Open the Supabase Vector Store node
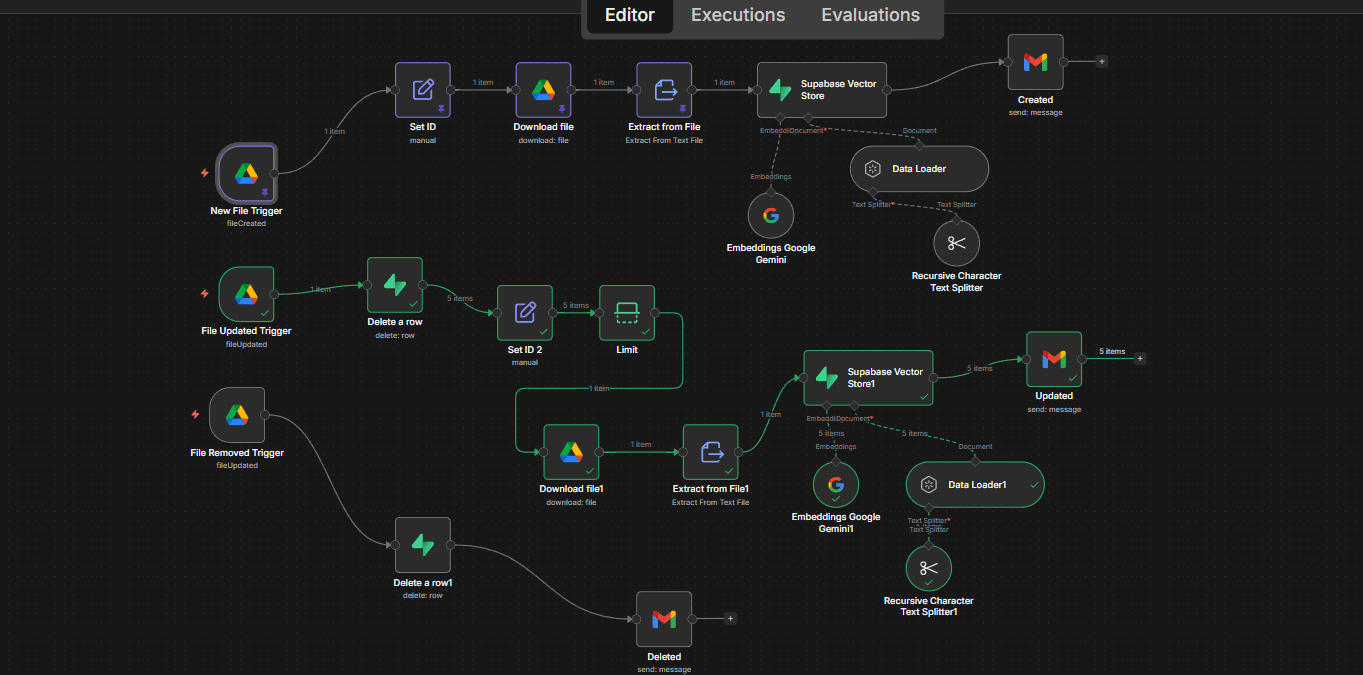Viewport: 1363px width, 675px height. (822, 90)
